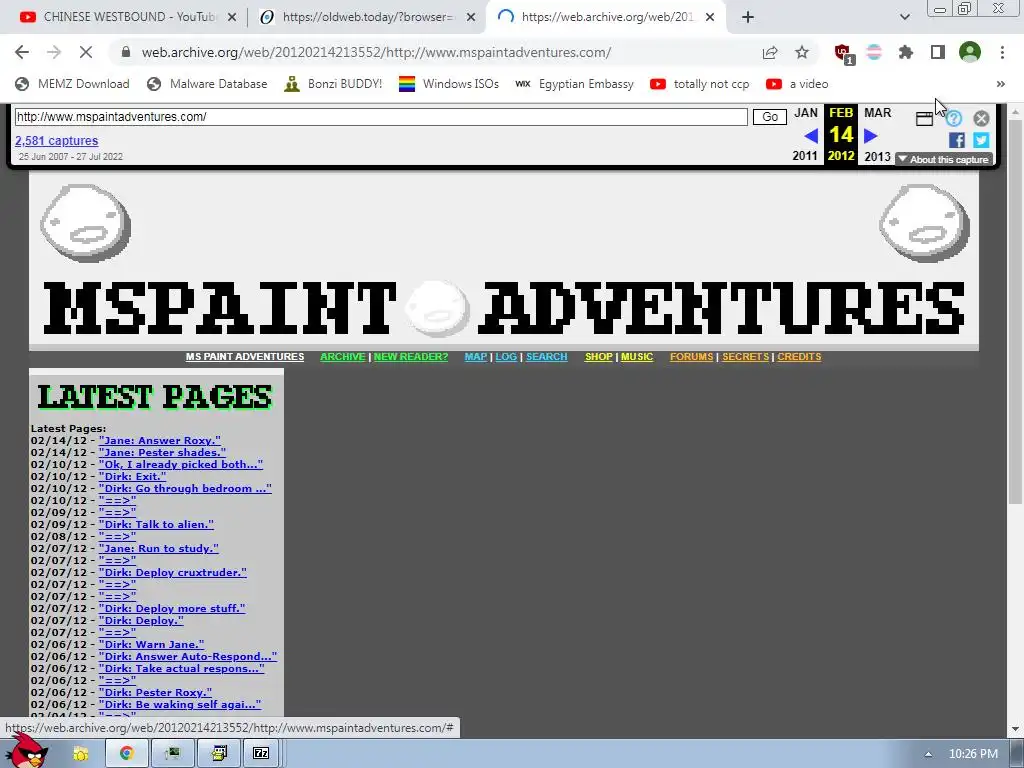Viewport: 1024px width, 768px height.
Task: Open 2,581 captures link
Action: [57, 140]
